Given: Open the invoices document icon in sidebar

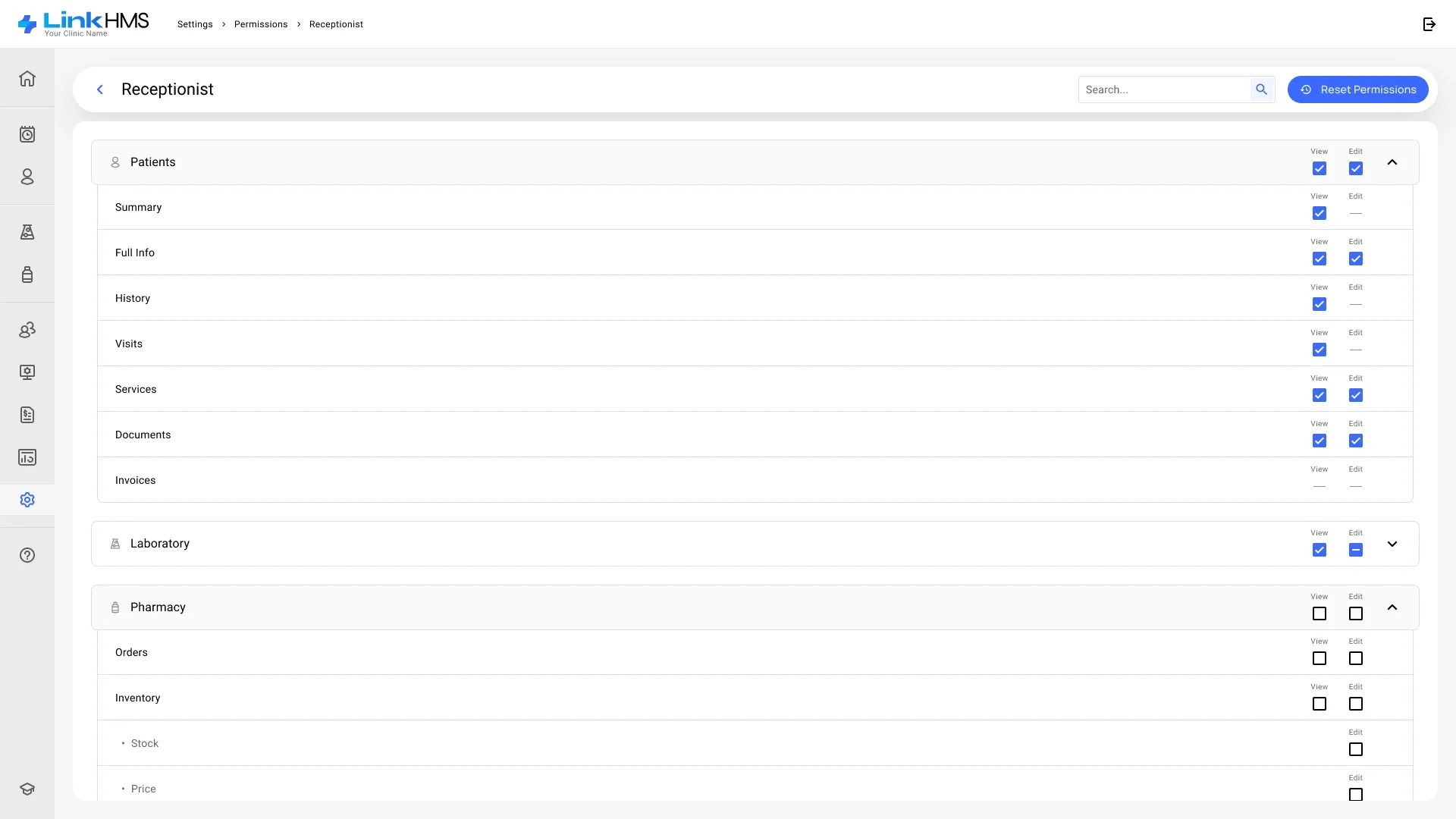Looking at the screenshot, I should pyautogui.click(x=27, y=415).
